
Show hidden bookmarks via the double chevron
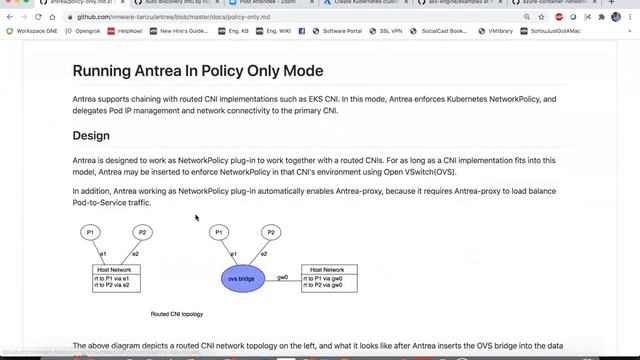pos(629,31)
